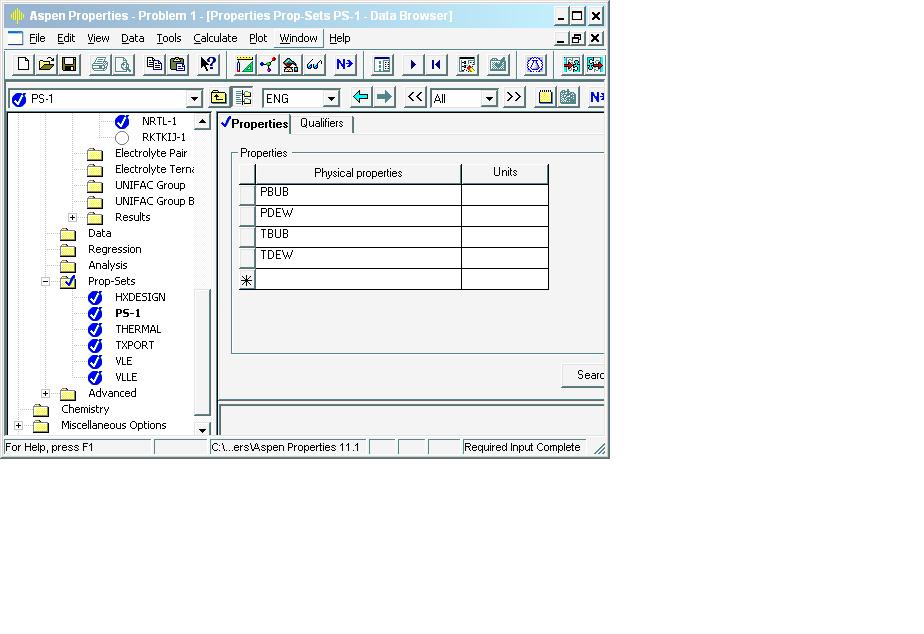Open the All filter dropdown

coord(489,98)
